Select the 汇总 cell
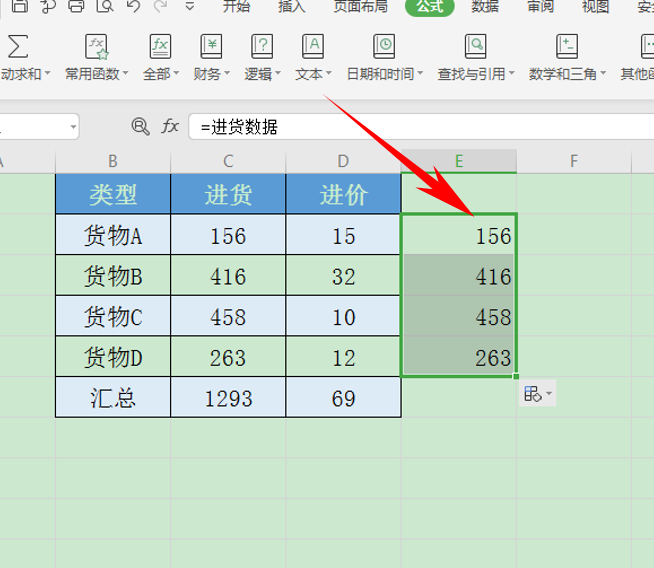654x568 pixels. tap(113, 397)
